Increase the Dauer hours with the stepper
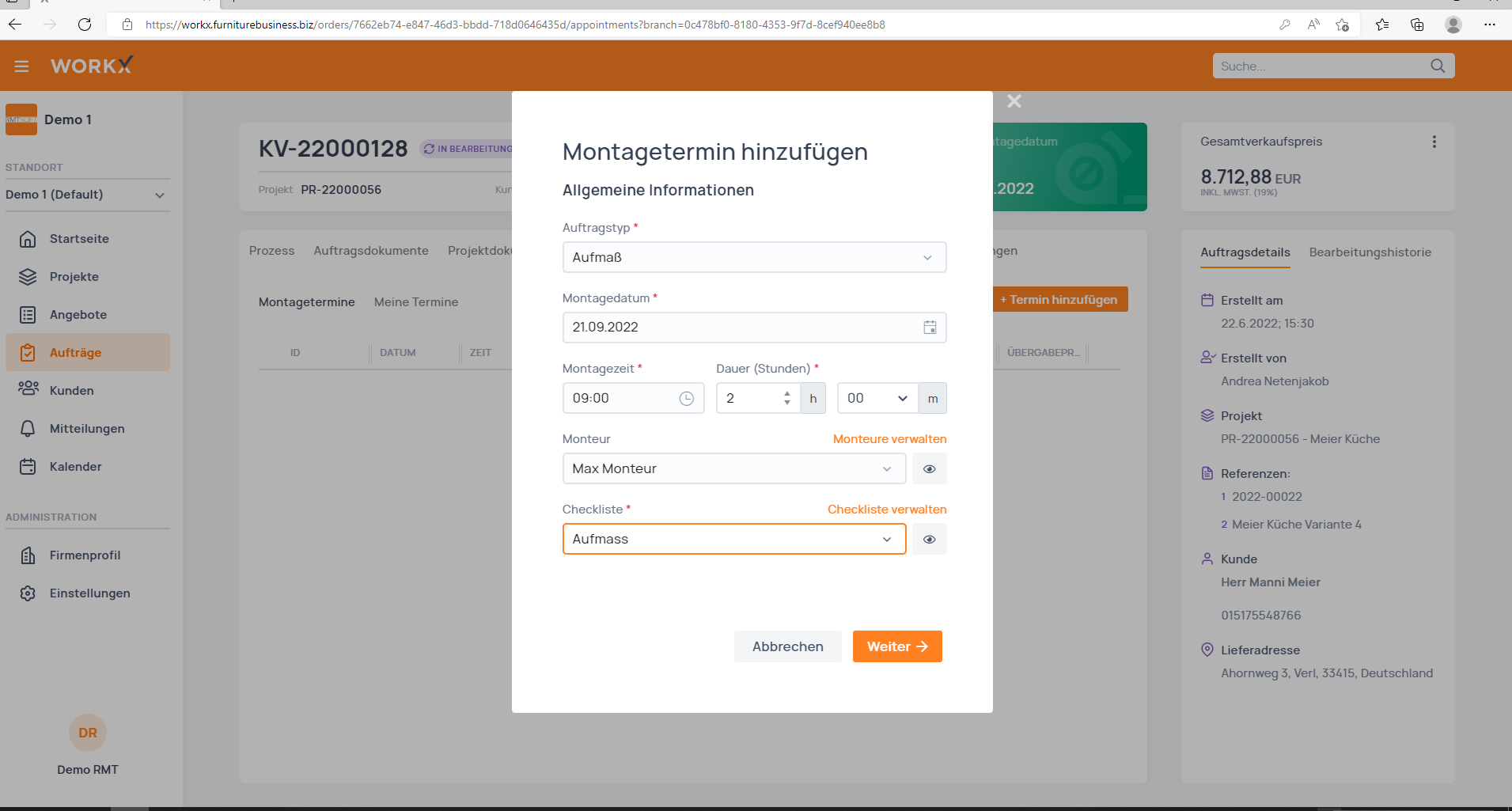Image resolution: width=1512 pixels, height=811 pixels. (786, 393)
